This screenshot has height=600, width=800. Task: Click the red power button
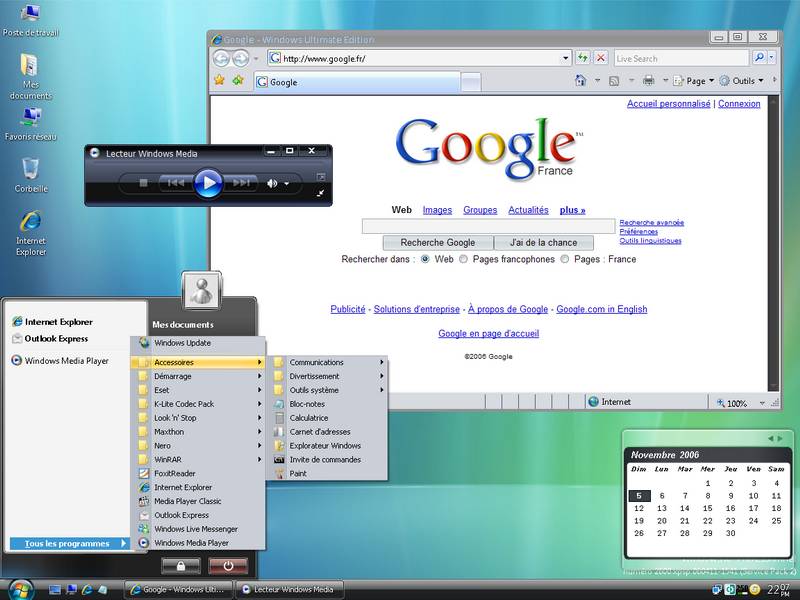(x=228, y=566)
